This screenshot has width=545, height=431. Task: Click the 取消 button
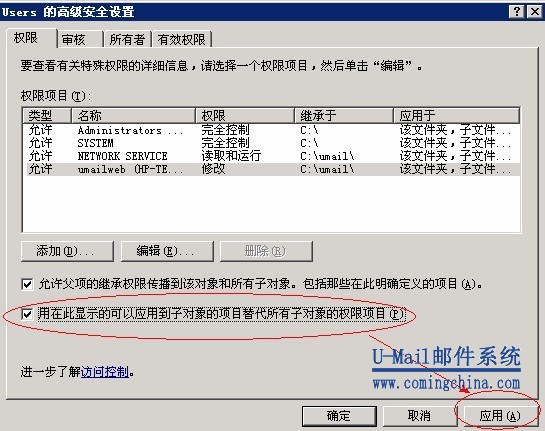tap(420, 416)
